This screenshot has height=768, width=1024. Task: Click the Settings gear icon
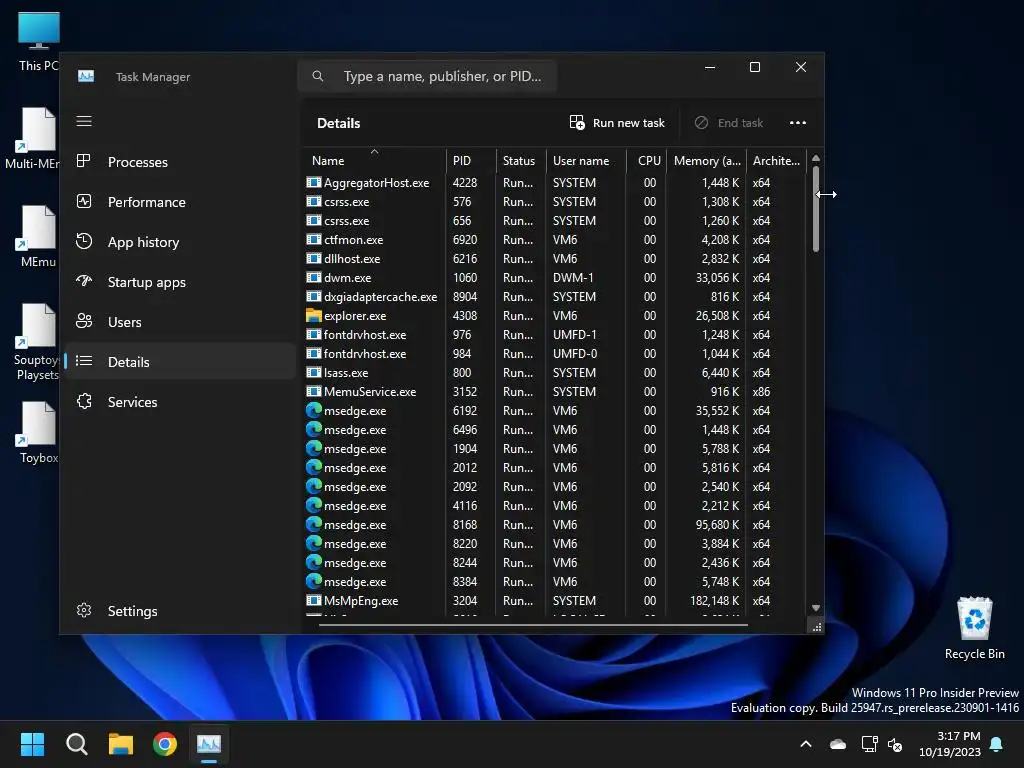pos(84,610)
